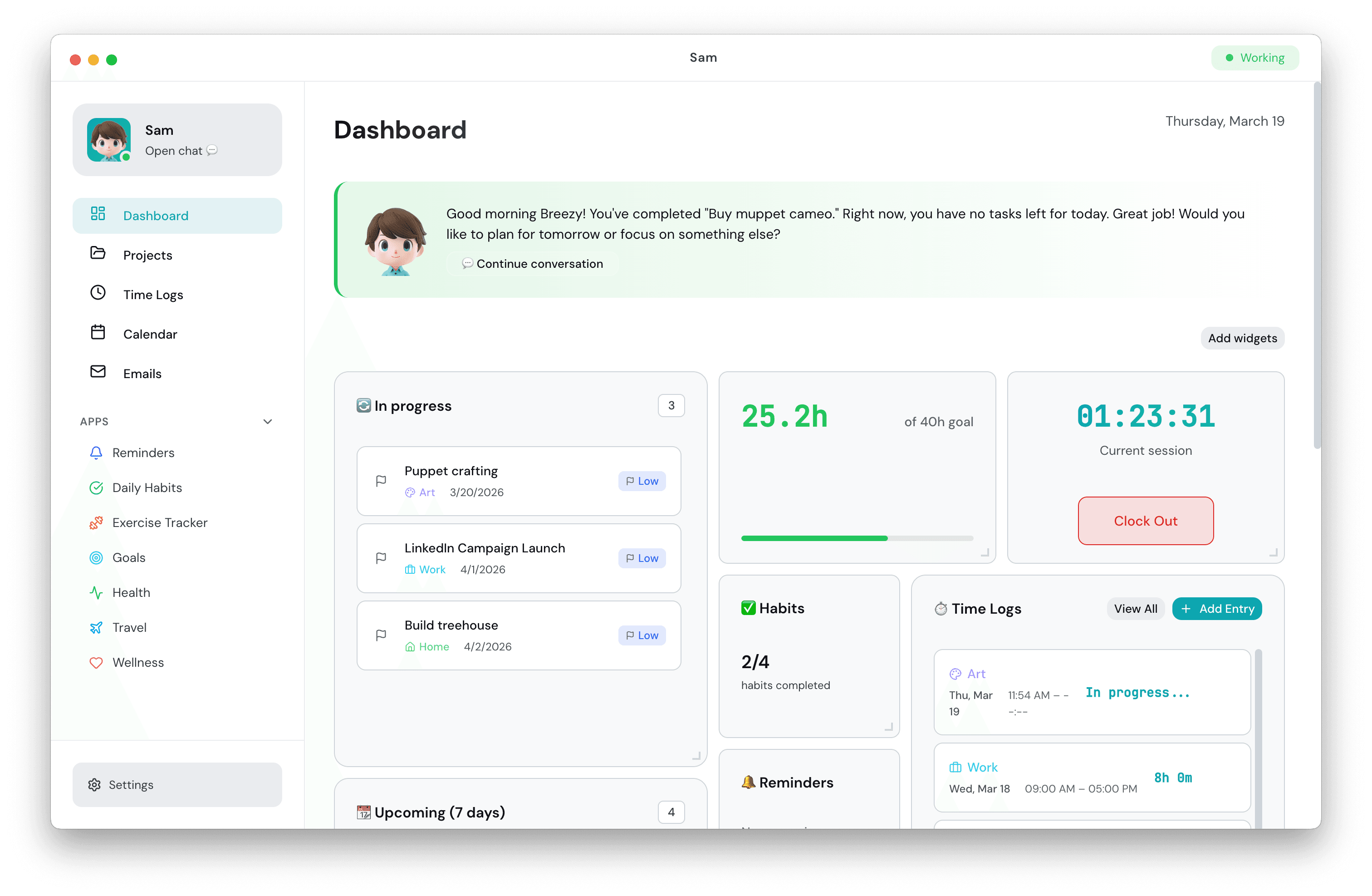Open the Travel airplane icon
The width and height of the screenshot is (1372, 896).
point(96,627)
